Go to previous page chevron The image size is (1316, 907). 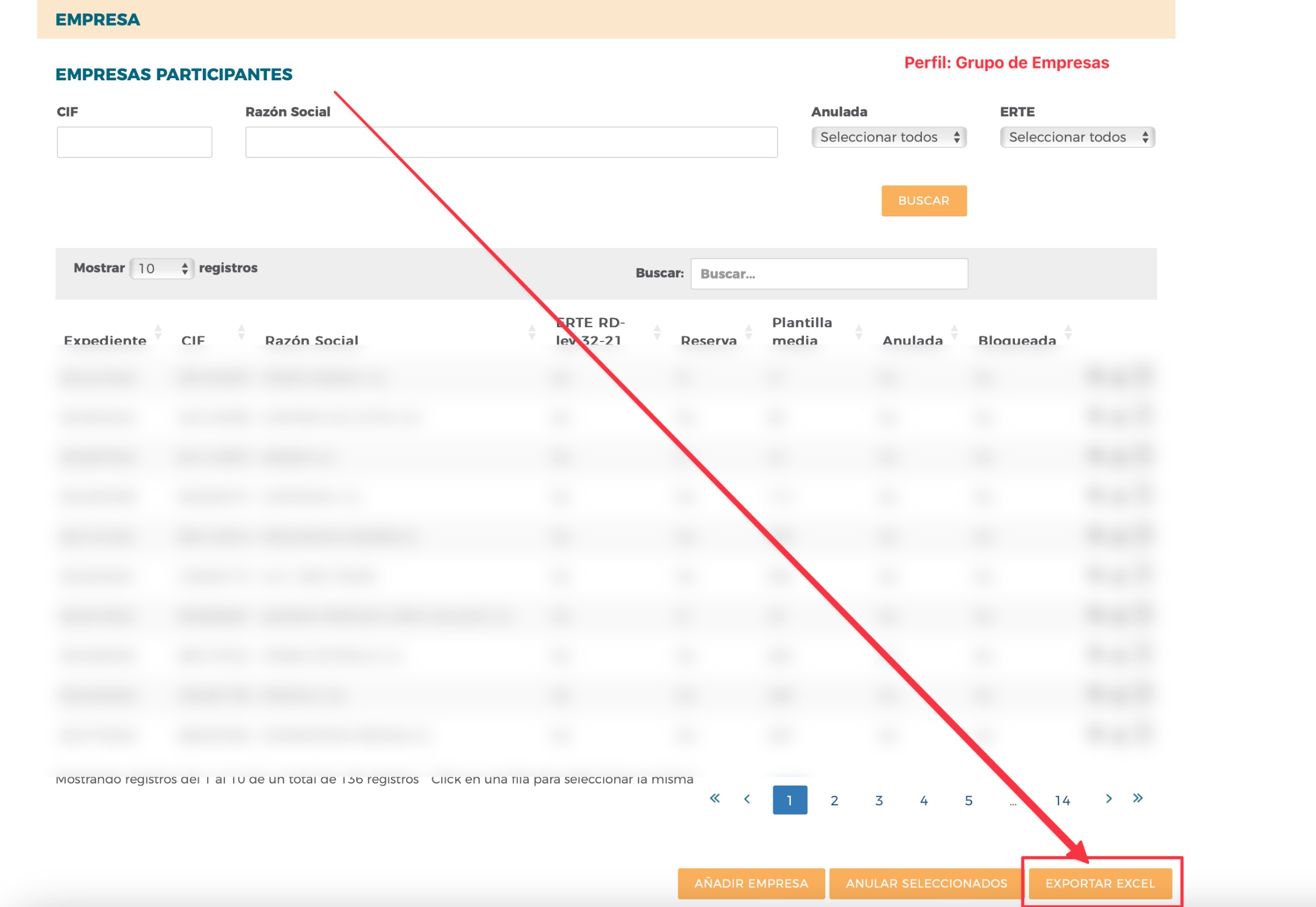click(747, 799)
